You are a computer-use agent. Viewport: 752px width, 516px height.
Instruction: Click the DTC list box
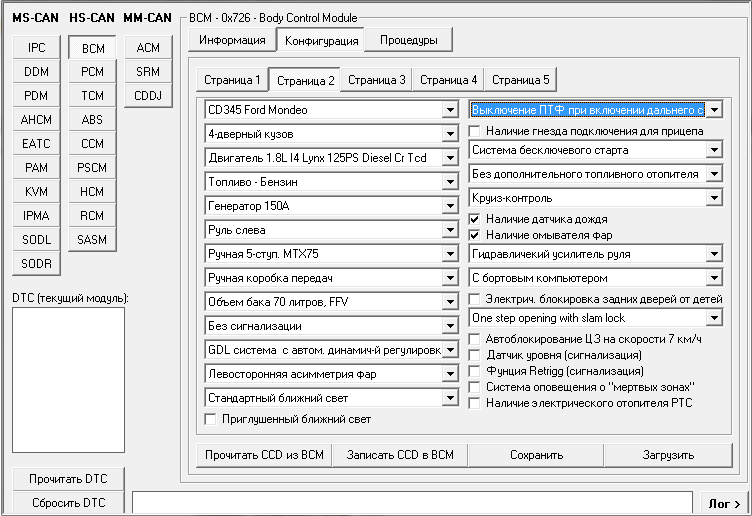click(x=68, y=380)
